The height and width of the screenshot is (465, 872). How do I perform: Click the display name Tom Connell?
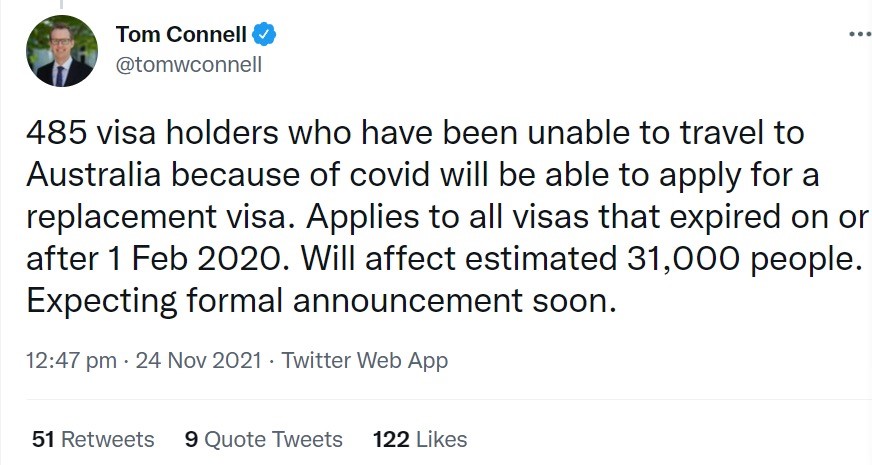pos(181,36)
